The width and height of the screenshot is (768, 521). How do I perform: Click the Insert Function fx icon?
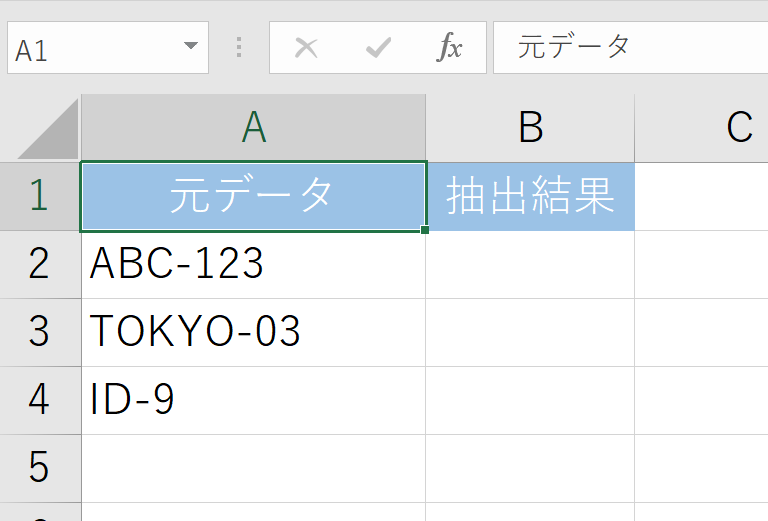click(x=450, y=48)
